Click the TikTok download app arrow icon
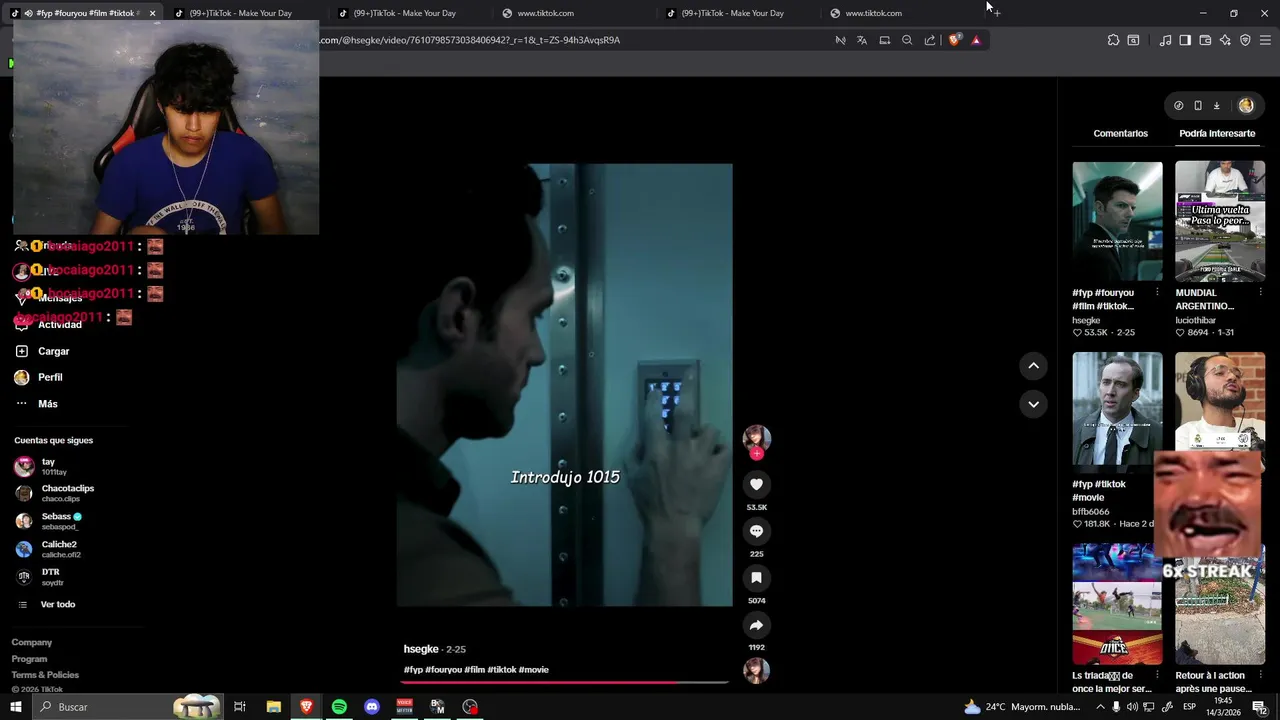Viewport: 1280px width, 720px height. click(x=1216, y=105)
